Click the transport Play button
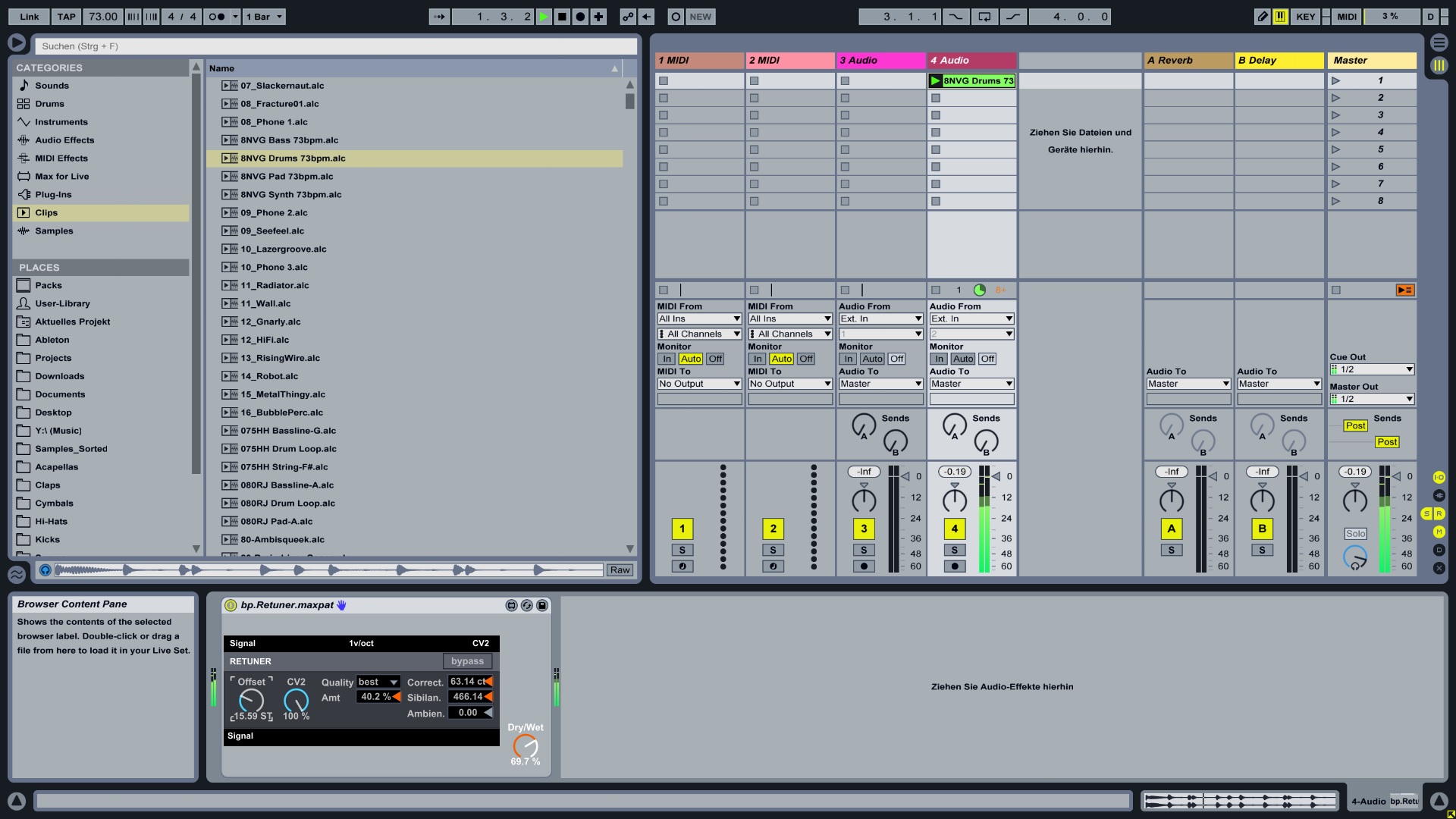The width and height of the screenshot is (1456, 819). tap(544, 17)
